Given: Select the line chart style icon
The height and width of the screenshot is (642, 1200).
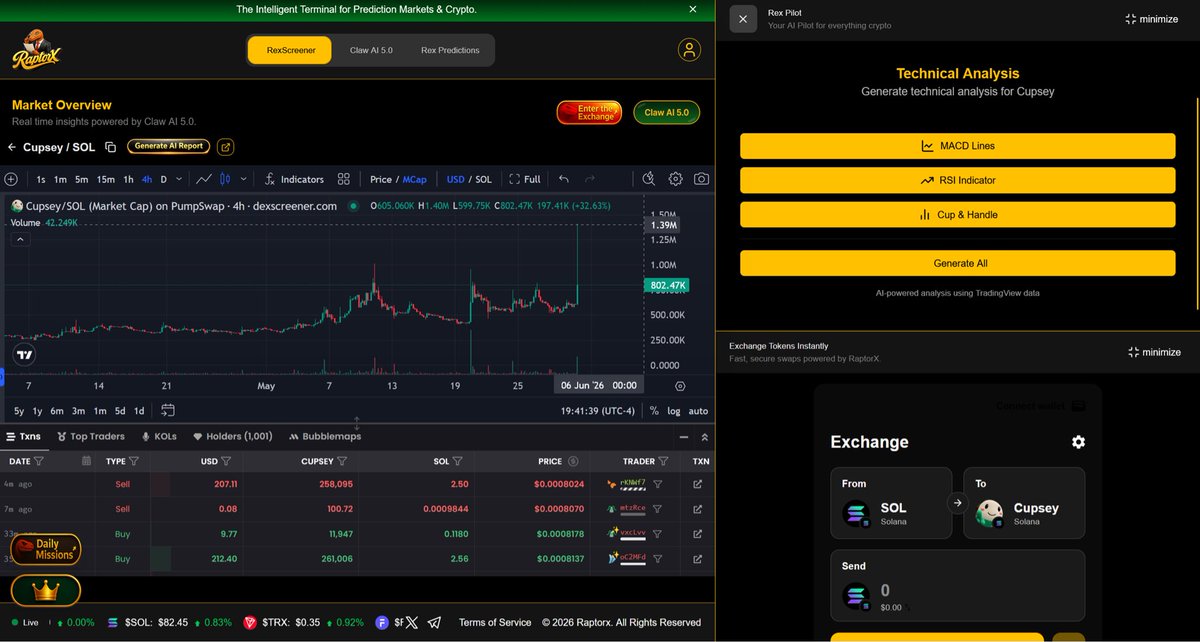Looking at the screenshot, I should point(204,179).
